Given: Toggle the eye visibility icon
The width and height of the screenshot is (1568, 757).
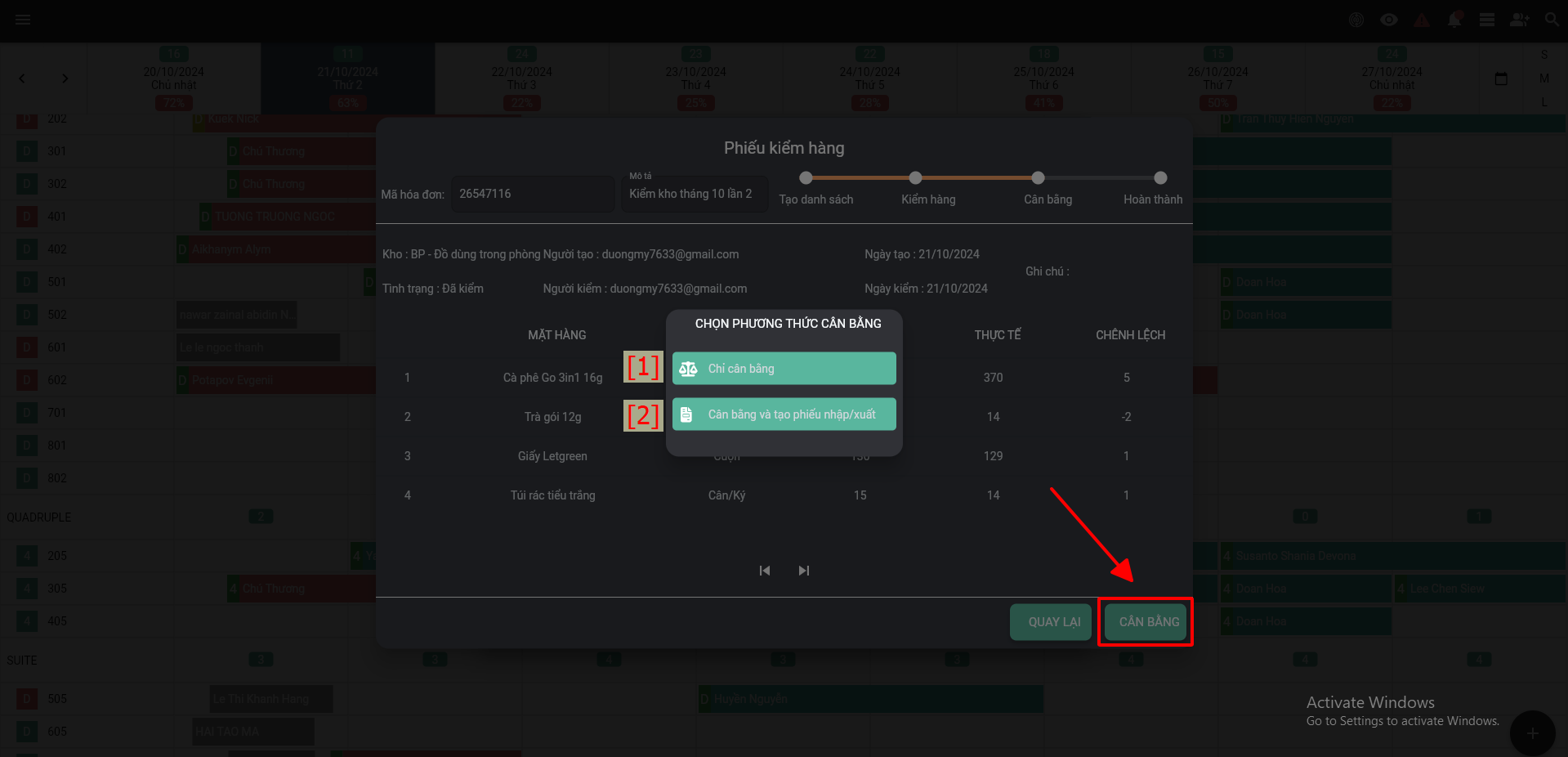Looking at the screenshot, I should pyautogui.click(x=1389, y=20).
